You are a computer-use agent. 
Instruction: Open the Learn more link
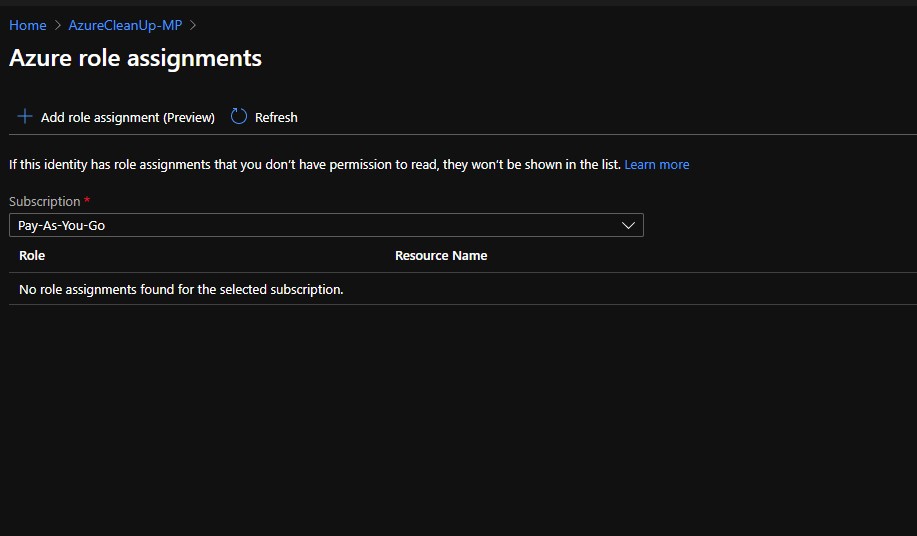[657, 165]
